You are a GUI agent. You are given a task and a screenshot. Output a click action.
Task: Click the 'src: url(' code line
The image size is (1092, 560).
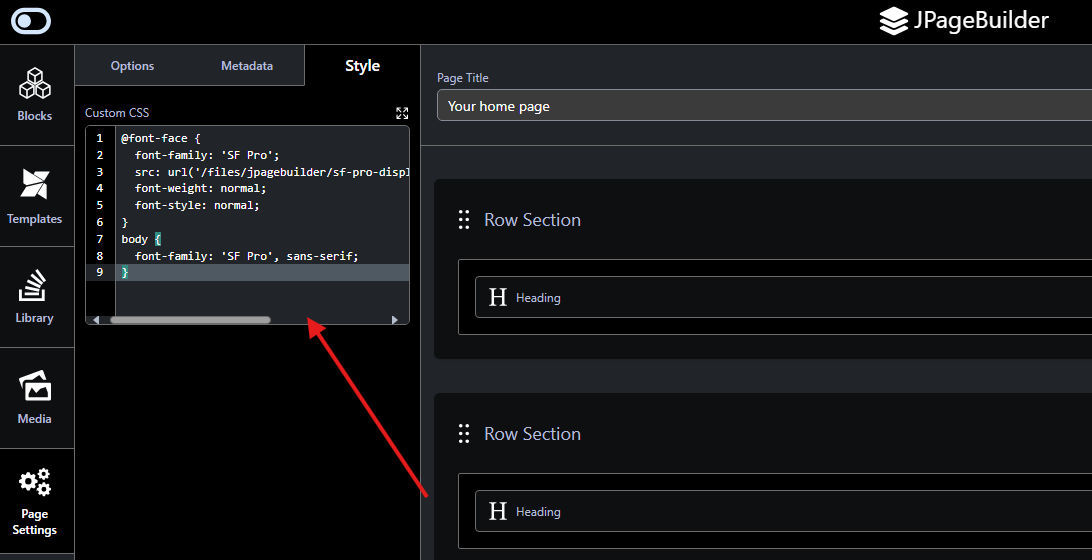pyautogui.click(x=272, y=171)
